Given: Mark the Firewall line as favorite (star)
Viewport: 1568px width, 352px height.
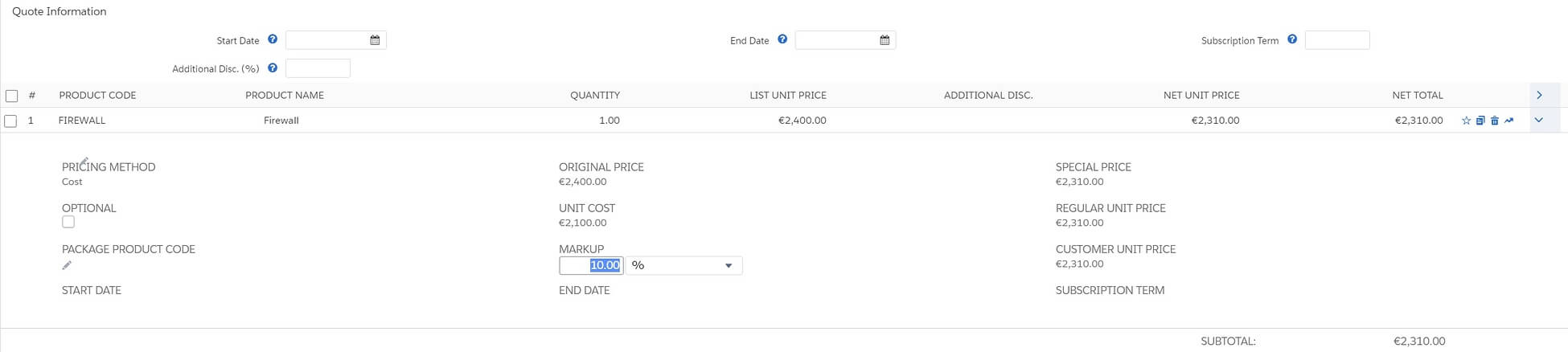Looking at the screenshot, I should click(1466, 121).
